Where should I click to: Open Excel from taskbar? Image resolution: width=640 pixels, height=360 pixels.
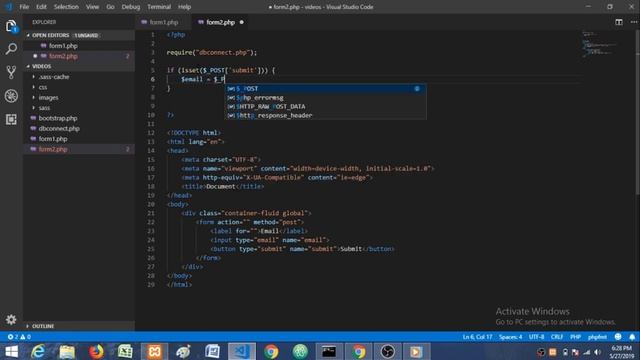125,351
